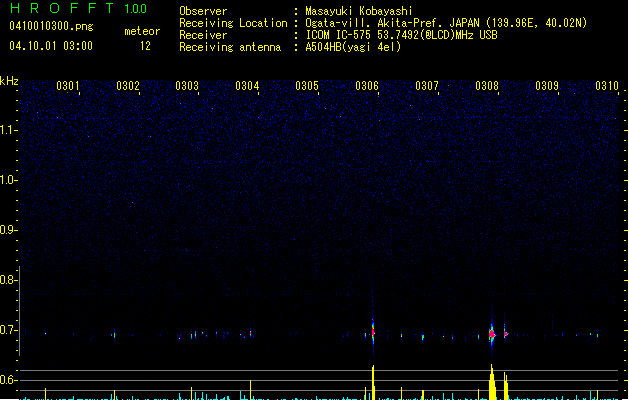Click the HROFFT 1.0.0 title text
The height and width of the screenshot is (400, 629).
[79, 8]
